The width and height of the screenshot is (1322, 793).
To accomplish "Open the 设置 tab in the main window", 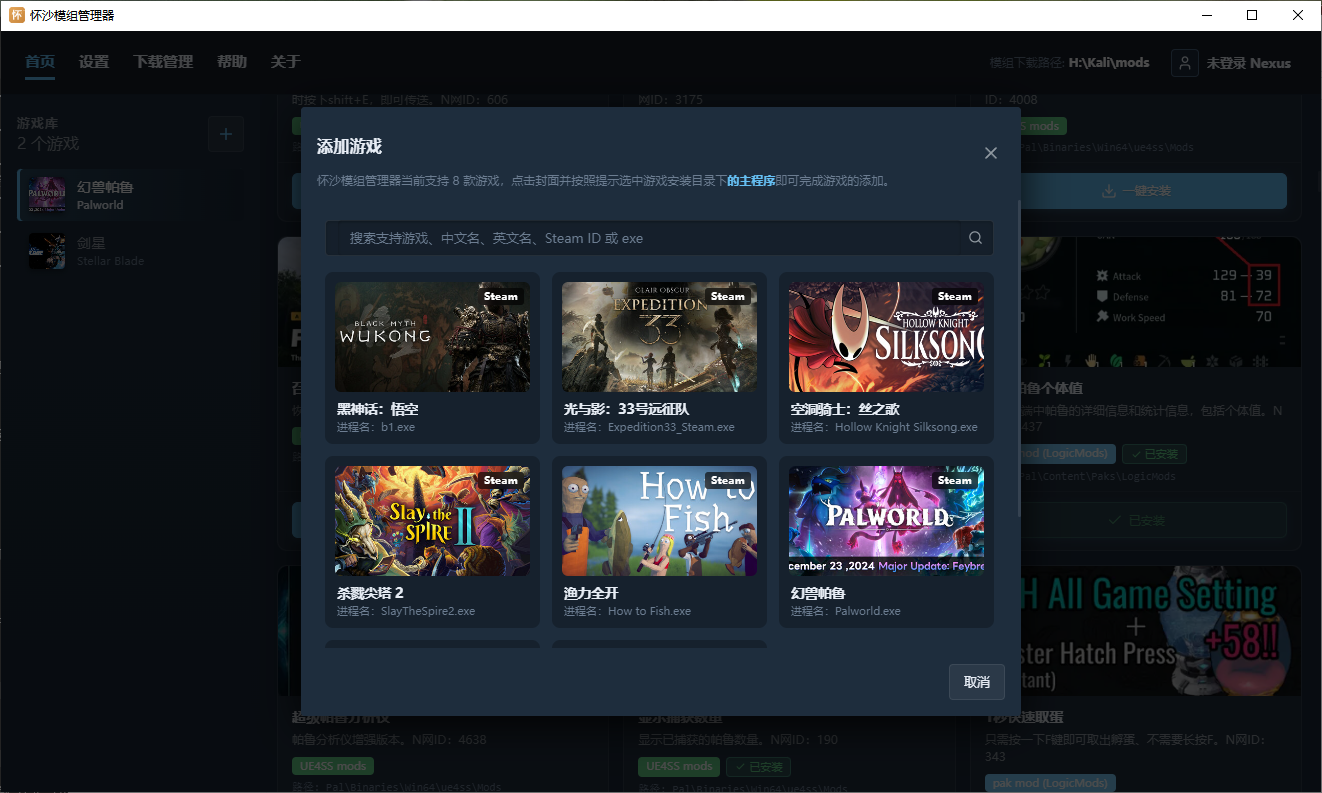I will [94, 62].
